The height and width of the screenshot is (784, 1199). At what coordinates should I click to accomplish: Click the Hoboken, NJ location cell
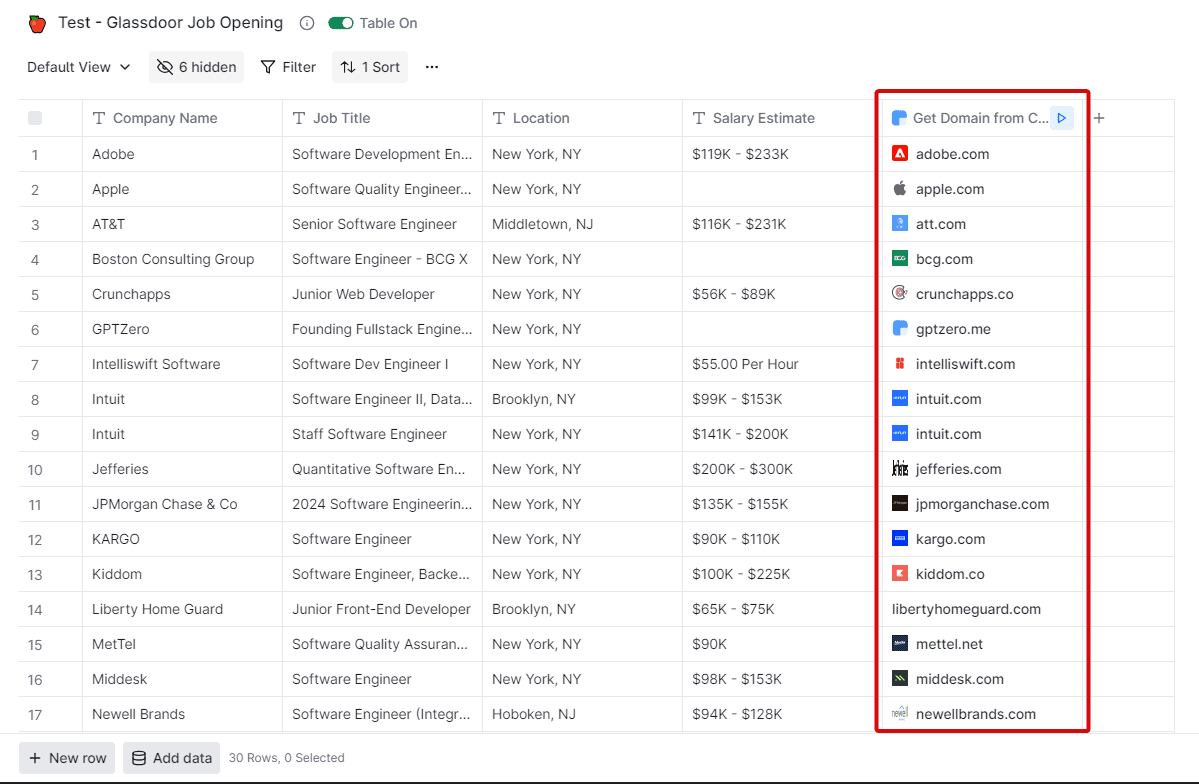coord(583,714)
